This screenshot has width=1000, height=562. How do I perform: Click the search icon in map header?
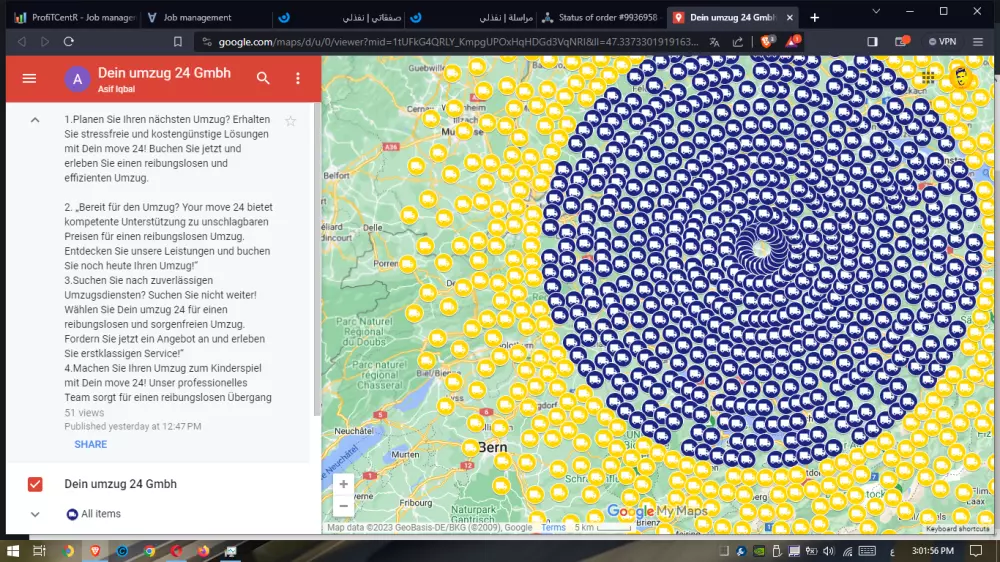pos(263,78)
